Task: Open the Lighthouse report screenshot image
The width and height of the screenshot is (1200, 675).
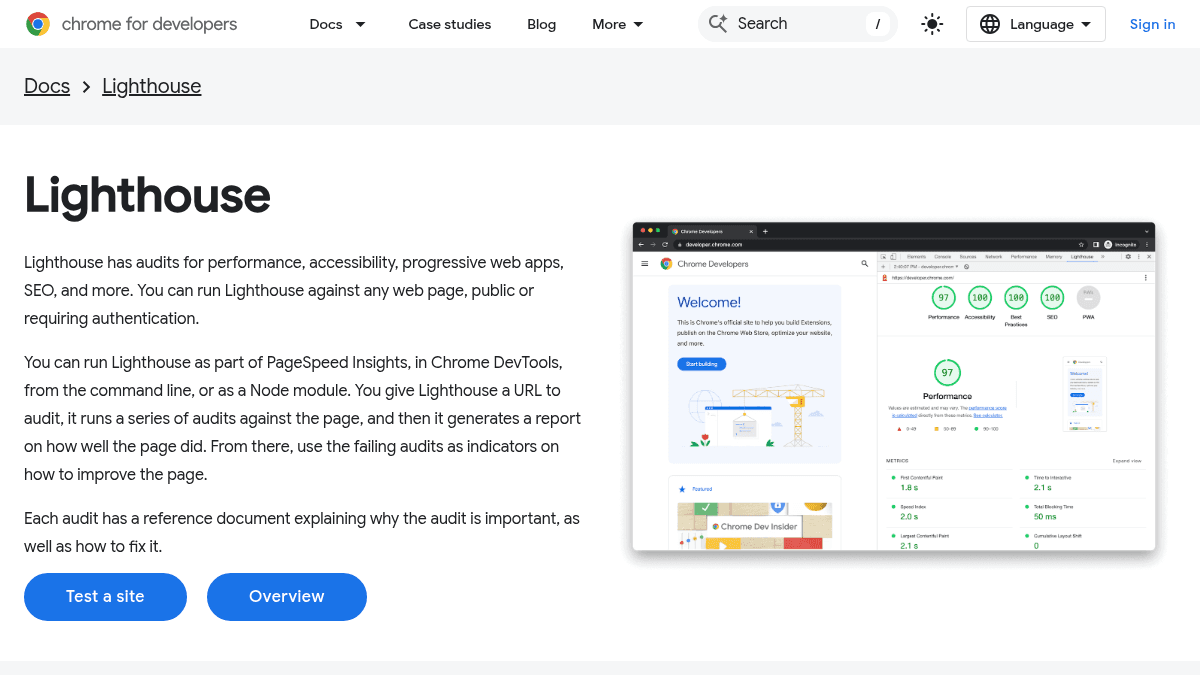Action: pyautogui.click(x=894, y=386)
